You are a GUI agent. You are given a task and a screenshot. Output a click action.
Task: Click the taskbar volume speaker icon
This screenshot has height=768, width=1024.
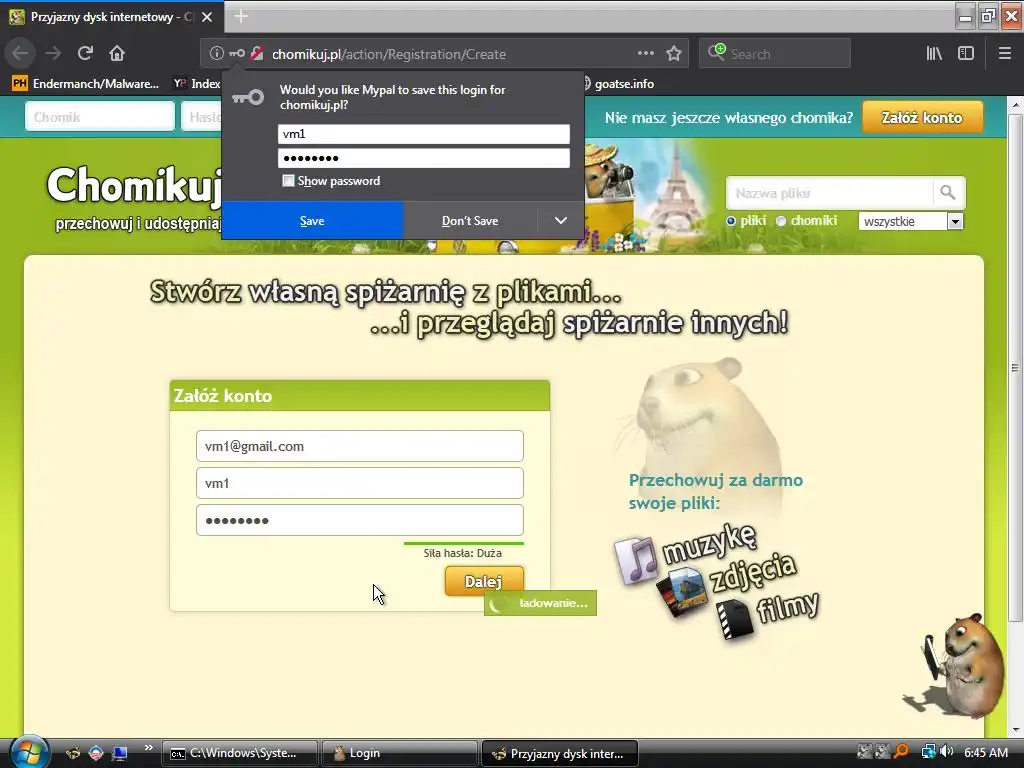click(947, 752)
